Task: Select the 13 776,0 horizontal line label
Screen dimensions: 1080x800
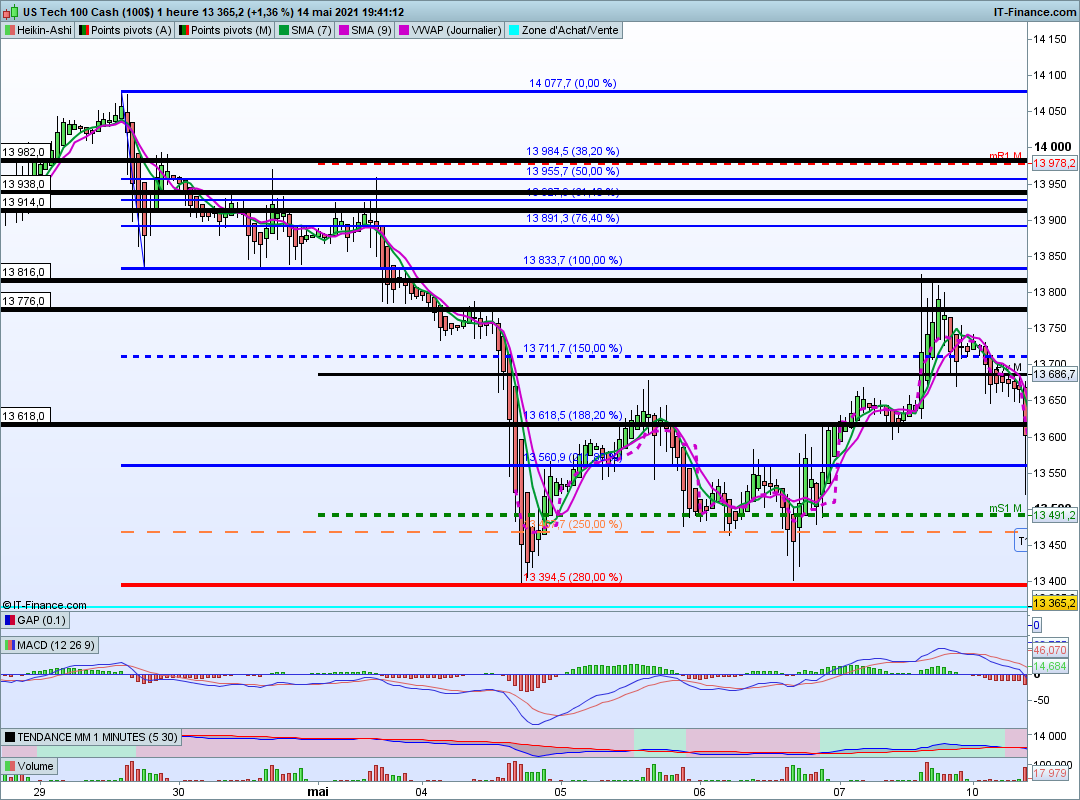Action: 23,301
